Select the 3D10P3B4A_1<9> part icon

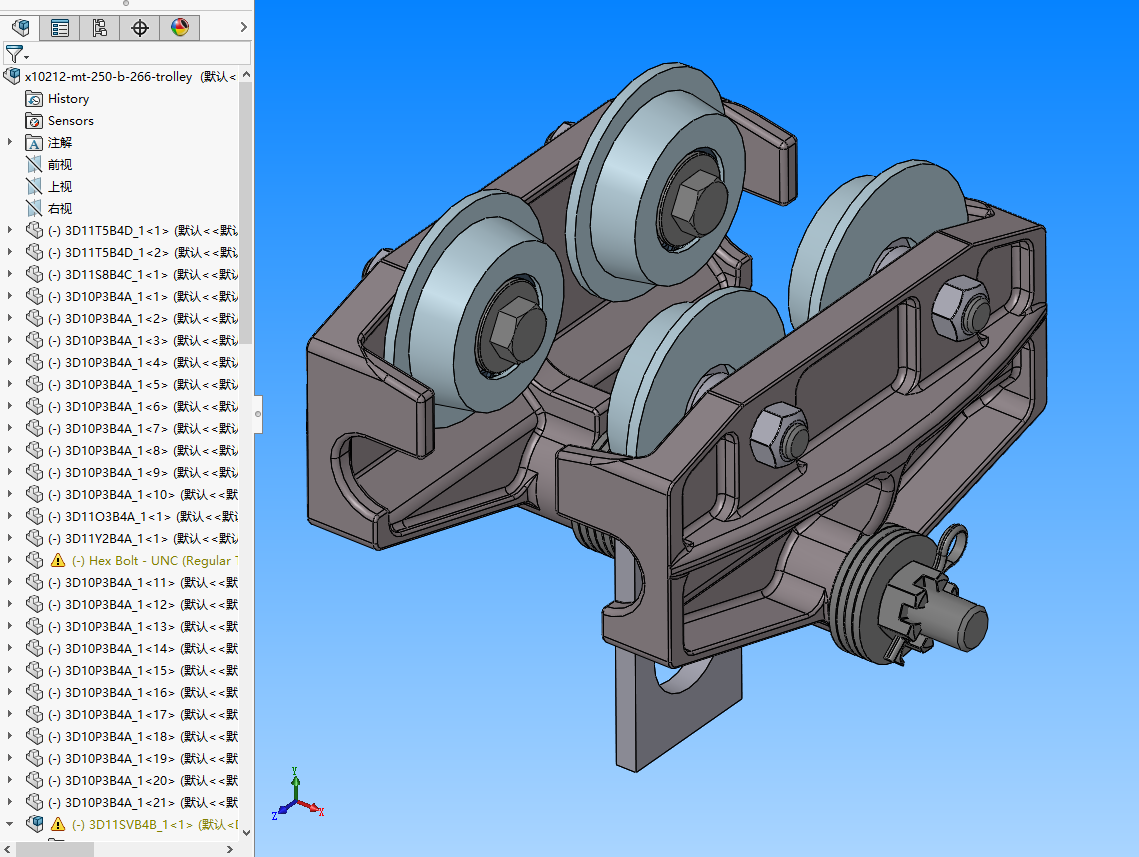tap(34, 472)
